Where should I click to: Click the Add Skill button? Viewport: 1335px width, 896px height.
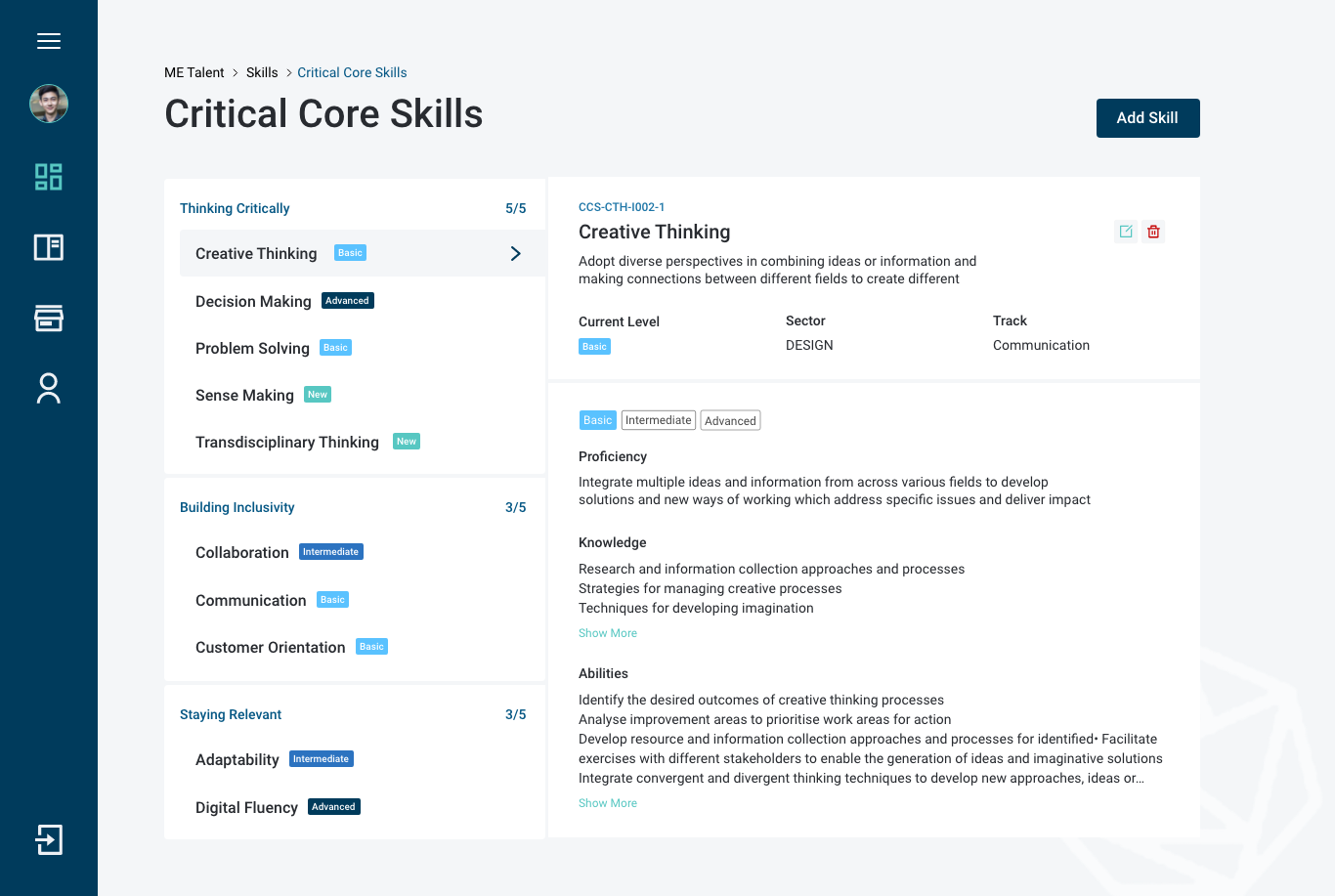pos(1147,118)
